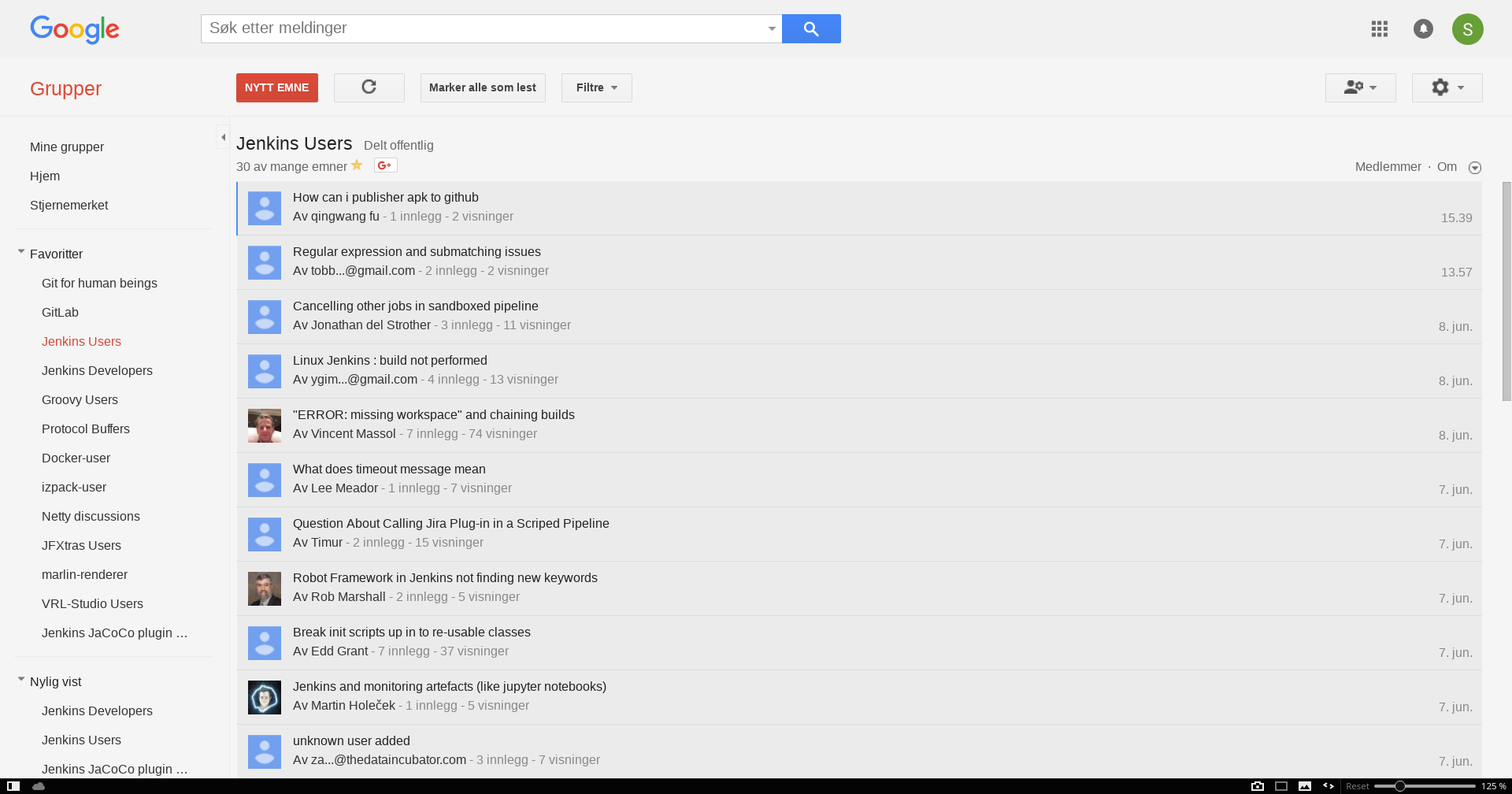
Task: Open the Filtre dropdown
Action: (597, 87)
